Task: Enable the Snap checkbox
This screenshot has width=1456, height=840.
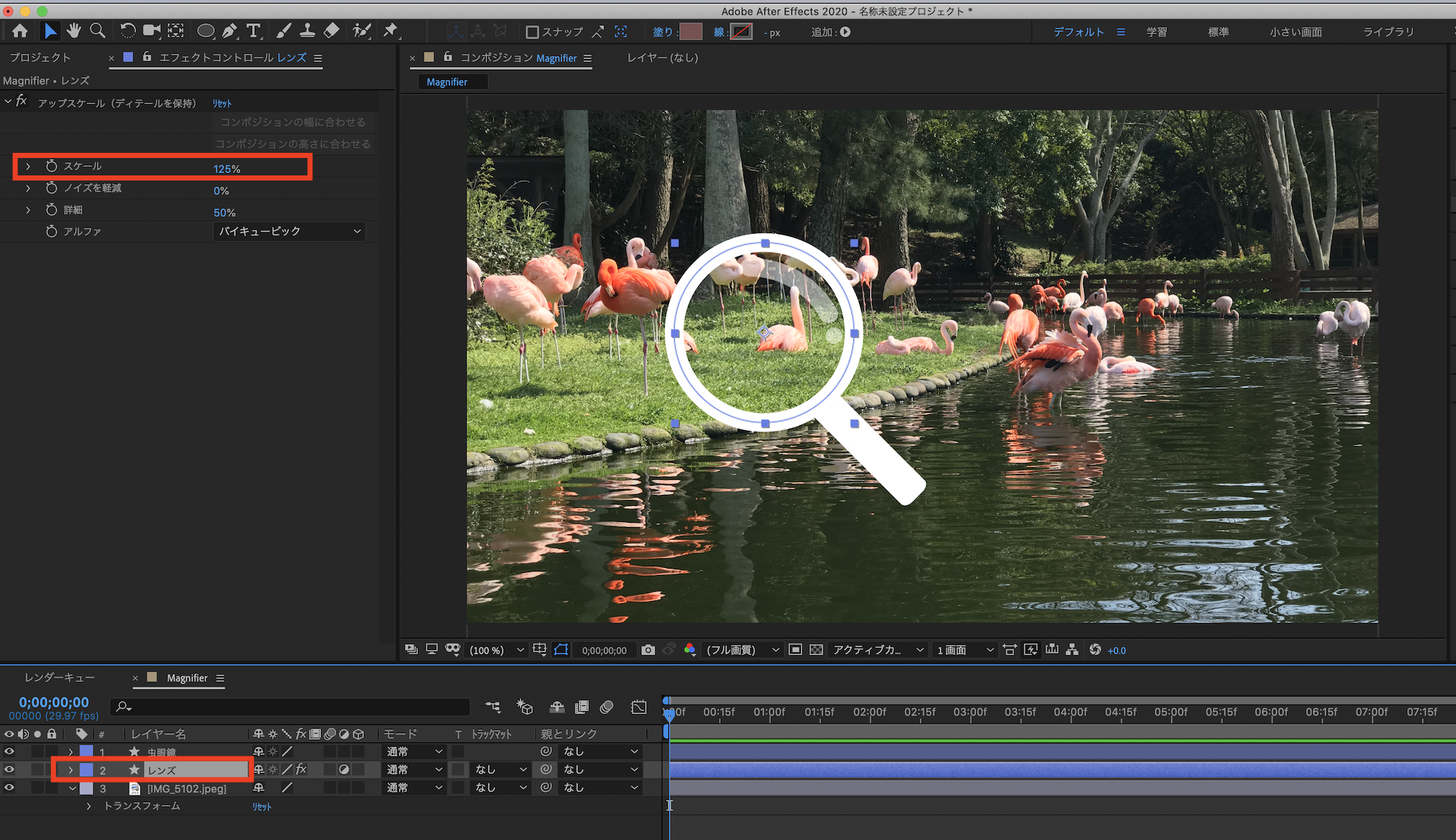Action: (x=532, y=32)
